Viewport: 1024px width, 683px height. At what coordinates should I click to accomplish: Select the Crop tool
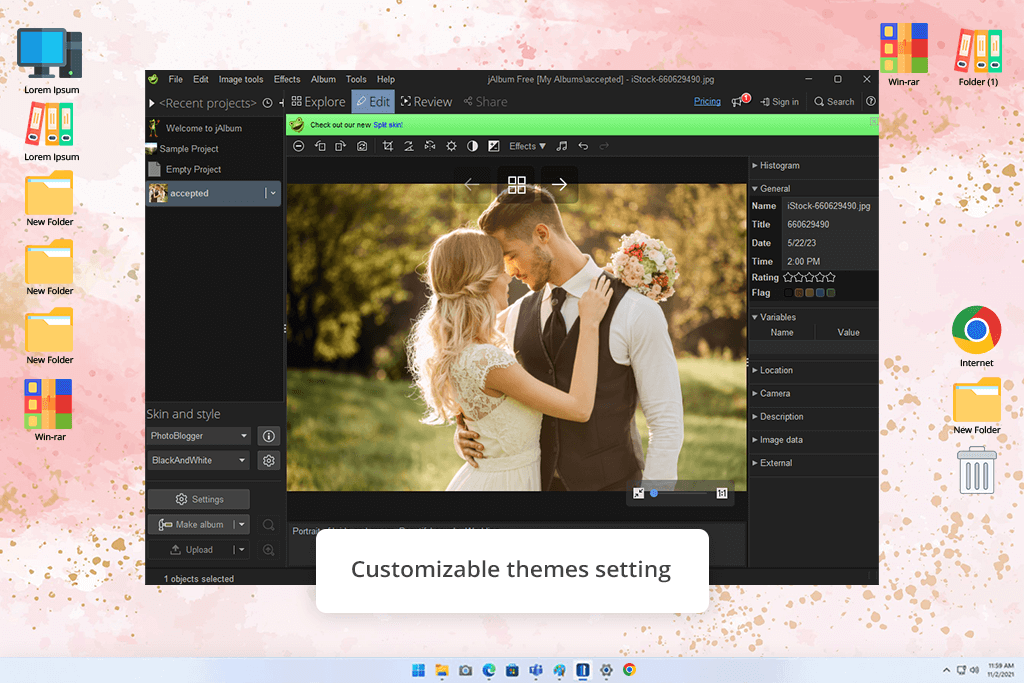click(388, 146)
